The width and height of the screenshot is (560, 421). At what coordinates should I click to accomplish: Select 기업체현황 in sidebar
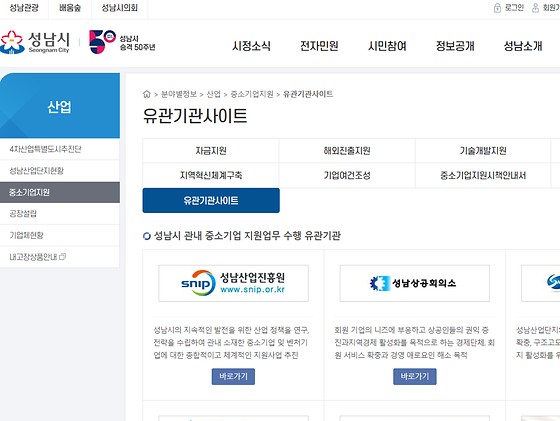(x=60, y=235)
